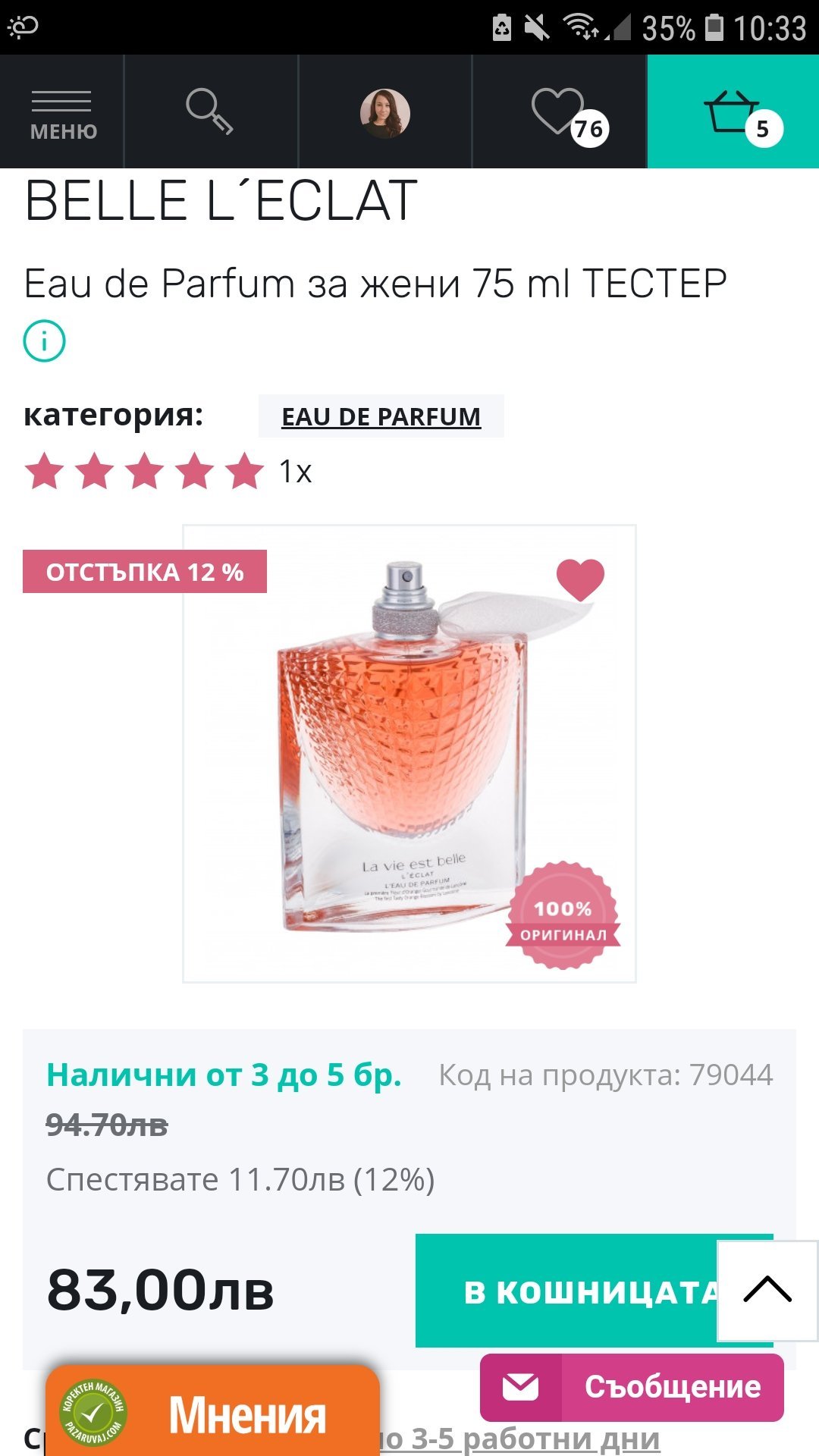Tap the ОТСТЪПКА 12 % discount label
This screenshot has width=819, height=1456.
[145, 572]
